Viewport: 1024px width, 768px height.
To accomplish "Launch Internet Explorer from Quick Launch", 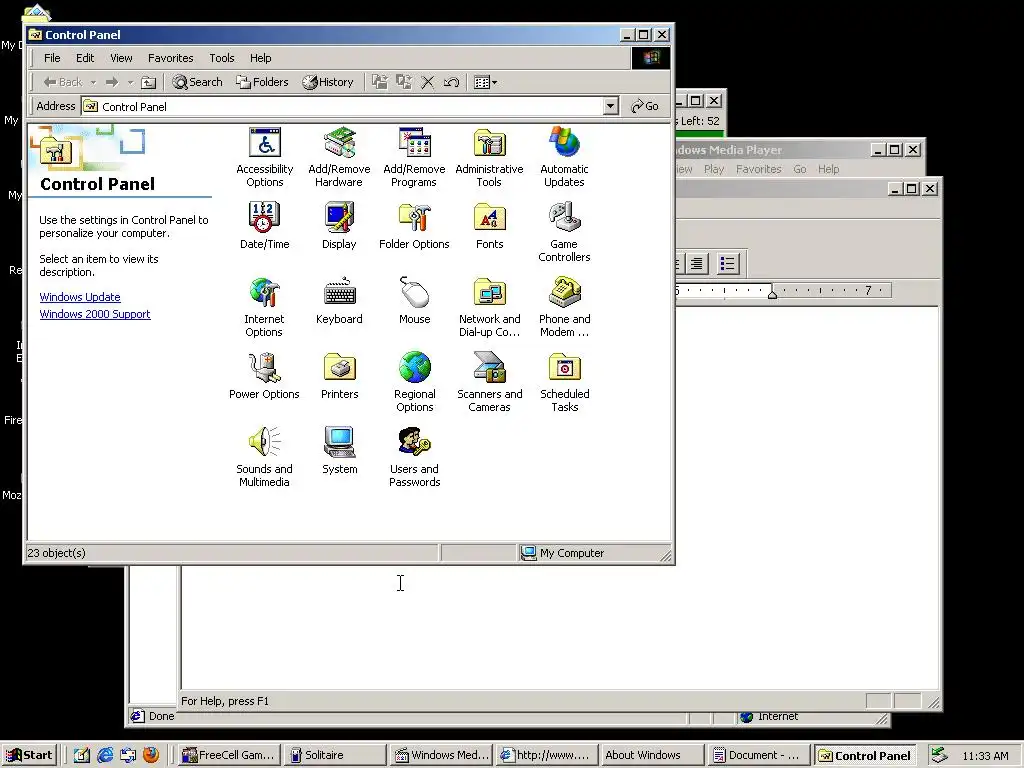I will tap(104, 755).
